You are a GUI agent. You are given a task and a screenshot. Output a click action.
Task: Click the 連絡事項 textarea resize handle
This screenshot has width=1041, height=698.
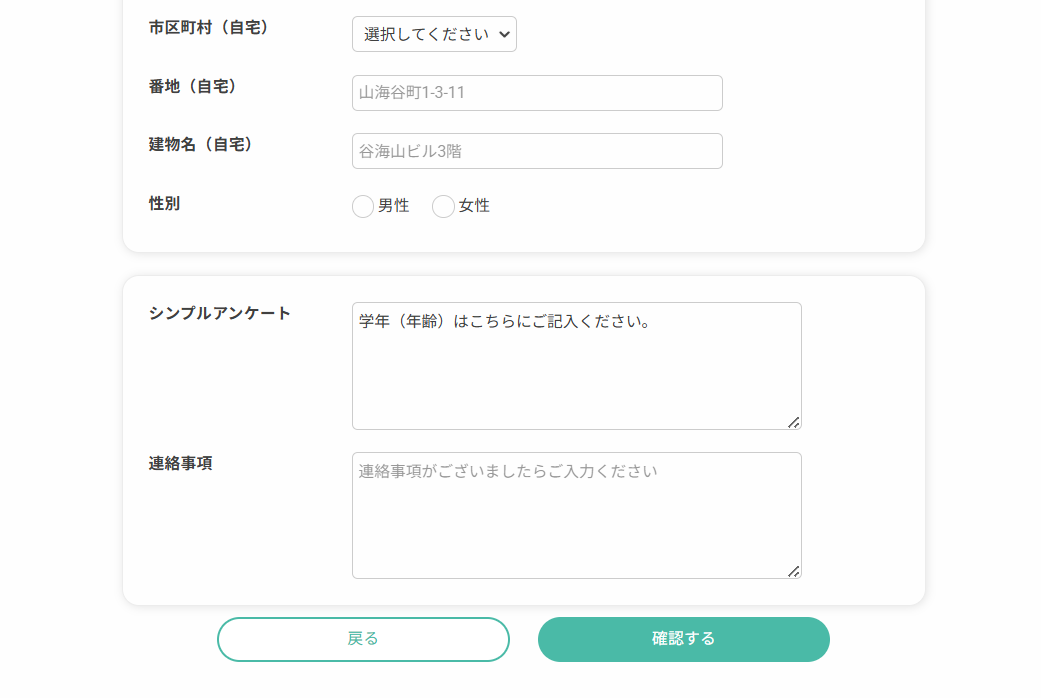793,571
